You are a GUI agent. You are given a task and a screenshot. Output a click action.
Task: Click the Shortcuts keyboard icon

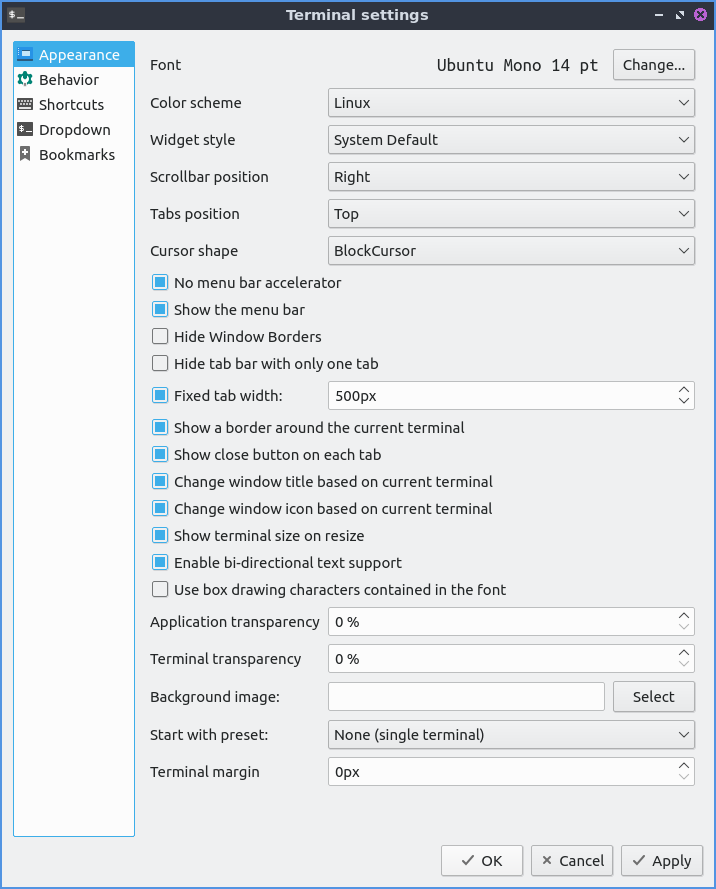(25, 105)
